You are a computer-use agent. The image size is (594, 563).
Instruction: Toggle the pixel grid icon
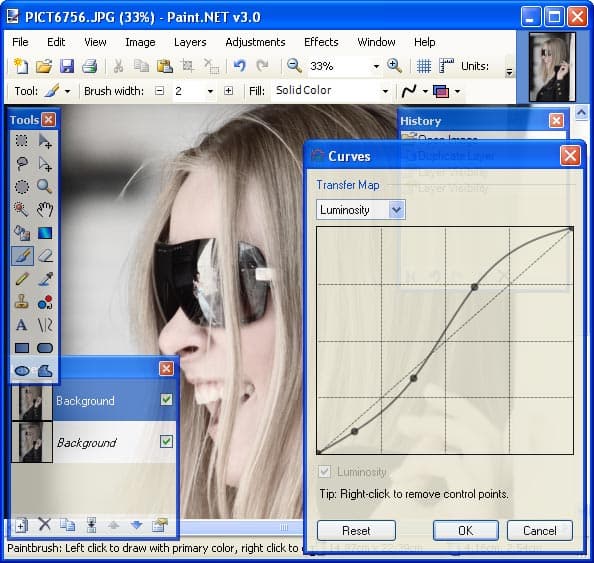(x=424, y=66)
